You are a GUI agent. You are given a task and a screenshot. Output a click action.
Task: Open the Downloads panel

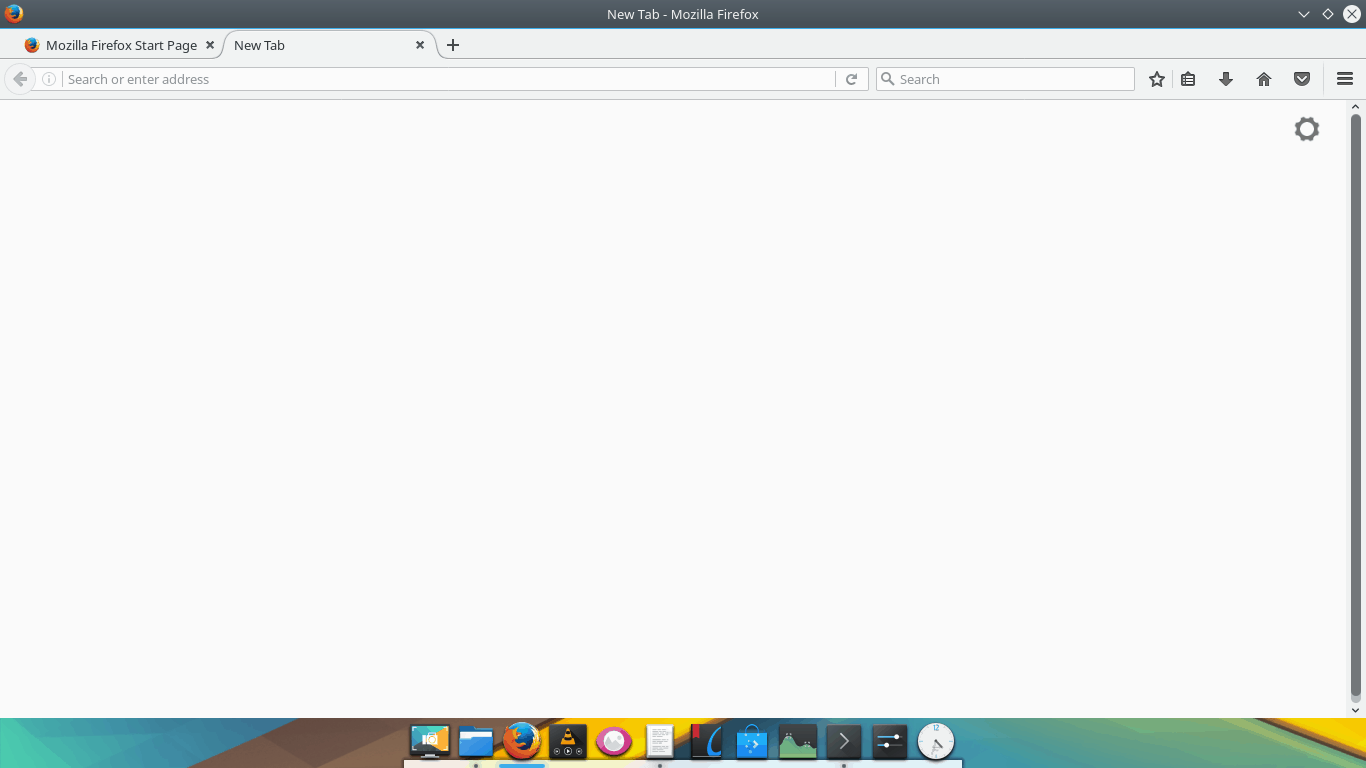[x=1226, y=79]
